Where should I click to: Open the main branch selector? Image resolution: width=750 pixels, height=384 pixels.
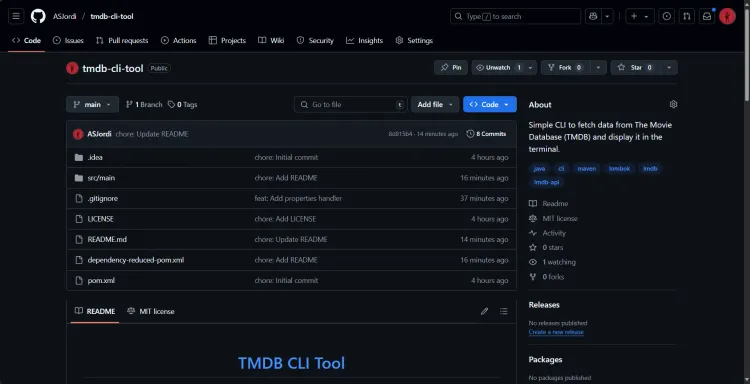(92, 104)
